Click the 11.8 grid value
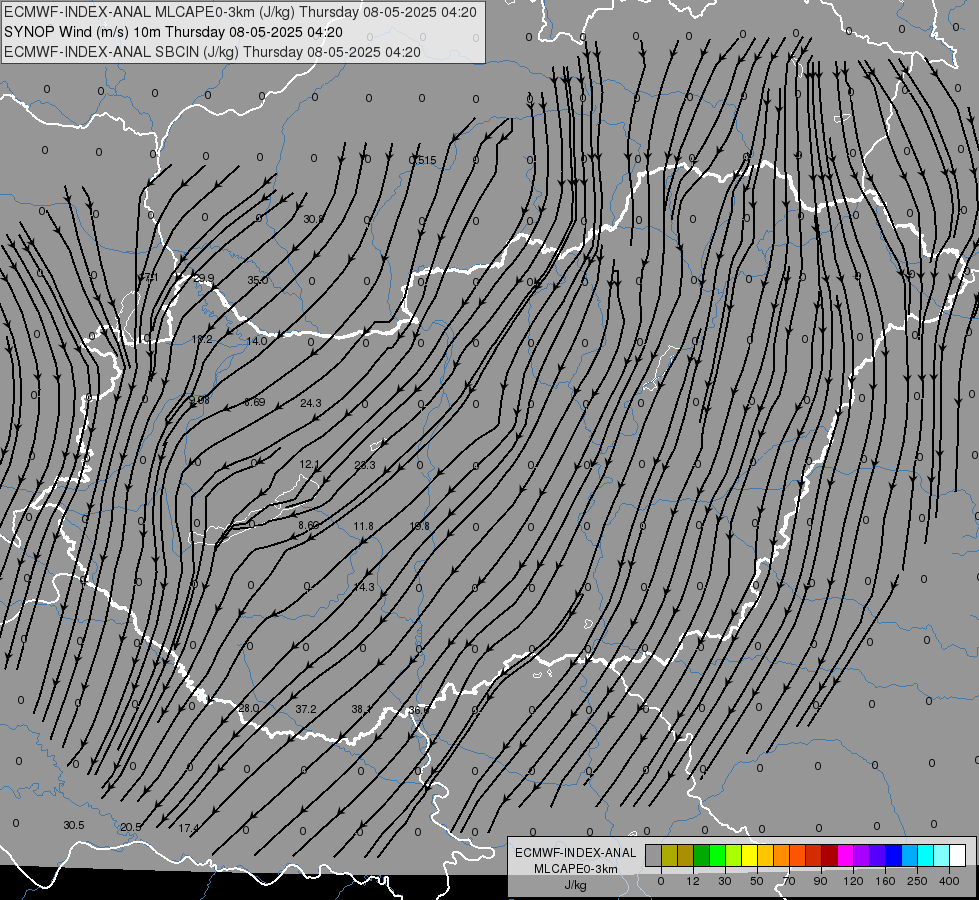The height and width of the screenshot is (900, 979). pos(363,527)
